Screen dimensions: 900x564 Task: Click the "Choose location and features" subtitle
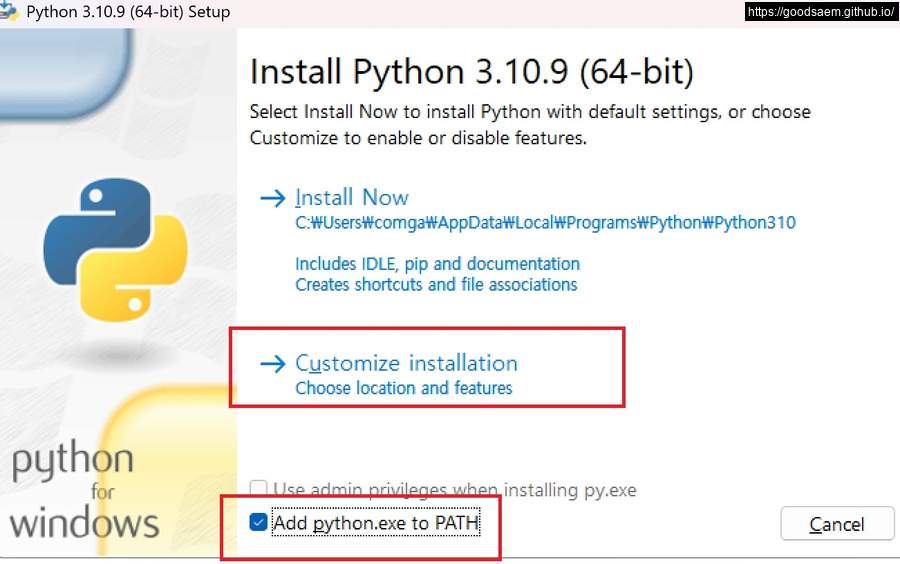(404, 388)
